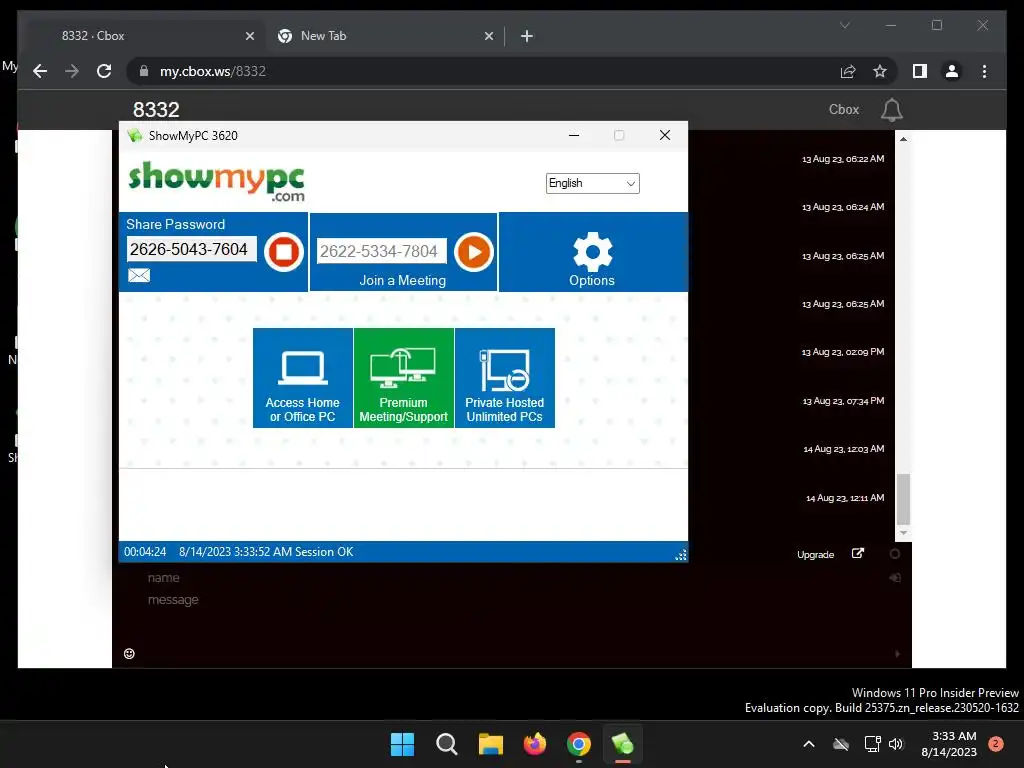
Task: Select the Share Password field
Action: tap(191, 249)
